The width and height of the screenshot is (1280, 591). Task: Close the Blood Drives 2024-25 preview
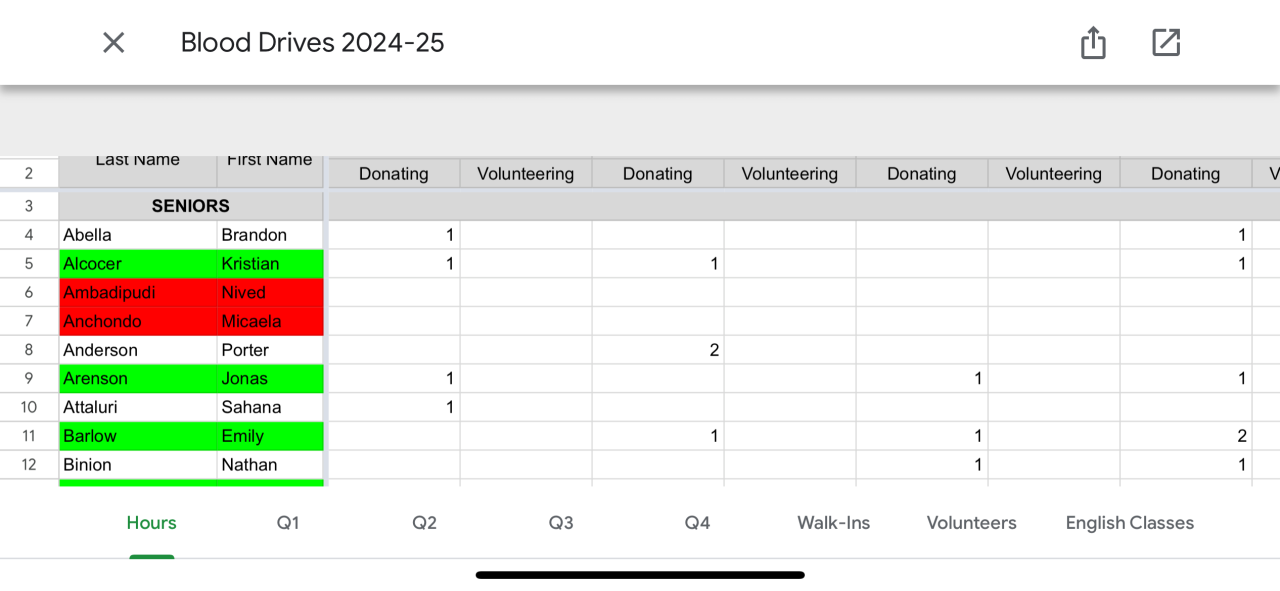[114, 43]
